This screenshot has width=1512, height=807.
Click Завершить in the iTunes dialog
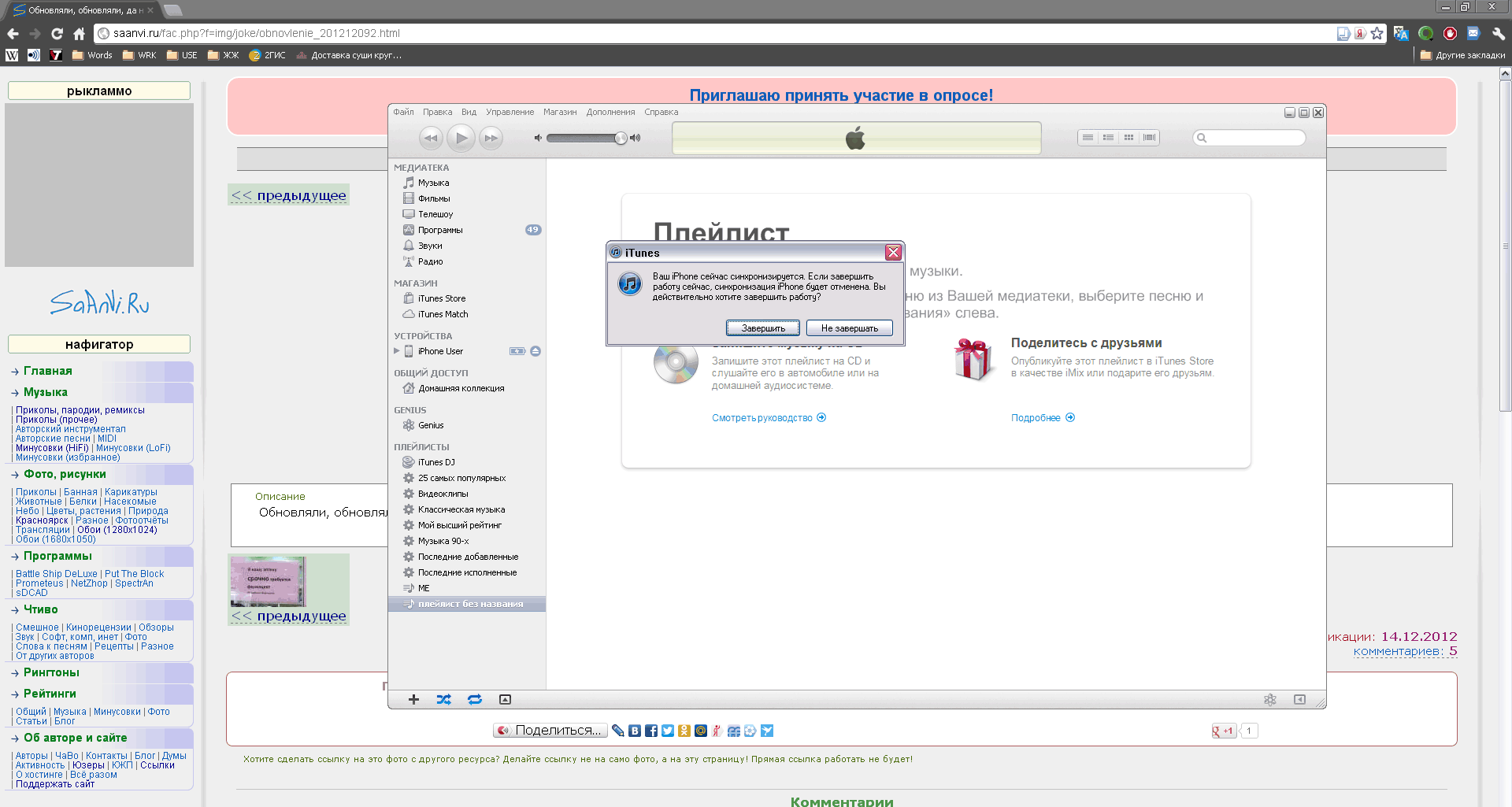763,328
